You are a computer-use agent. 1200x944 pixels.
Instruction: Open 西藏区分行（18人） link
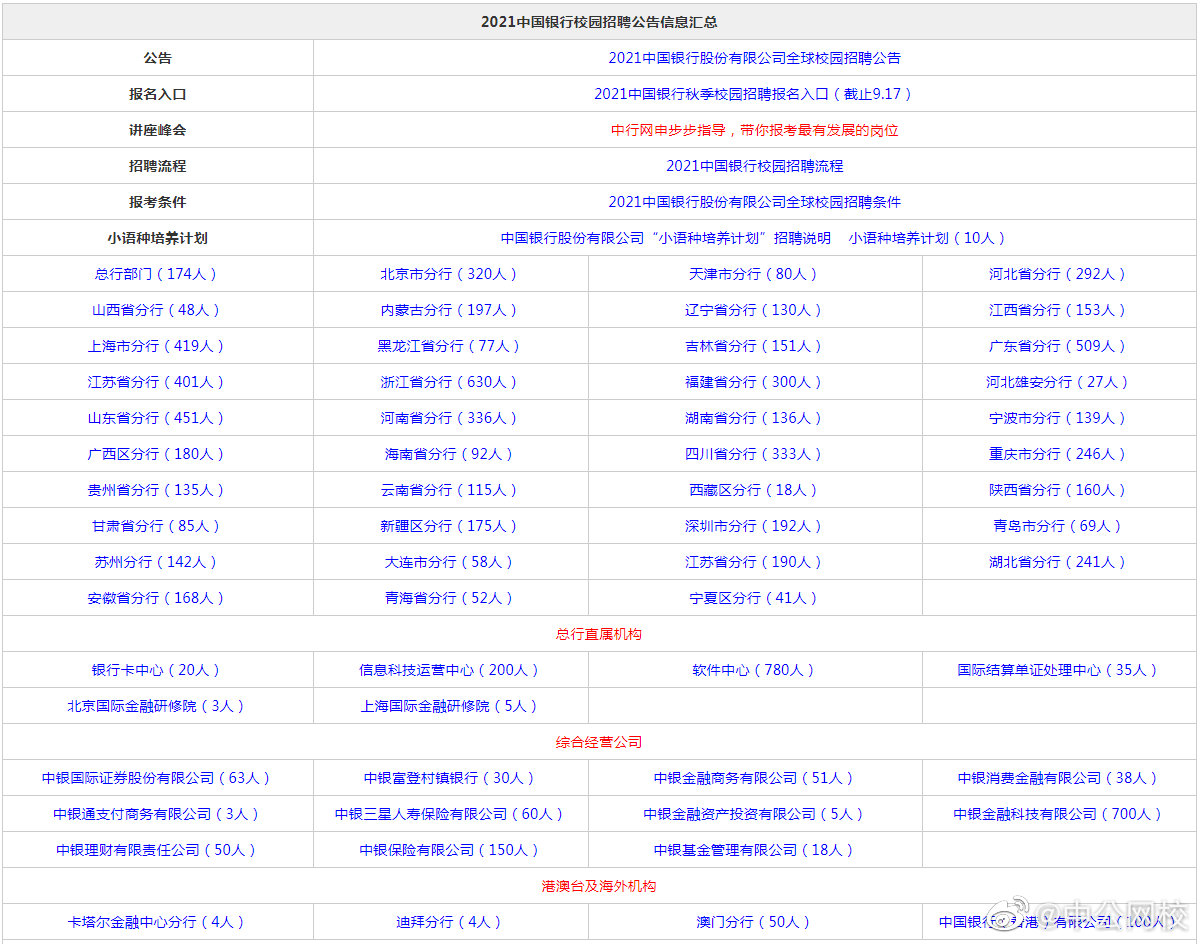coord(754,490)
